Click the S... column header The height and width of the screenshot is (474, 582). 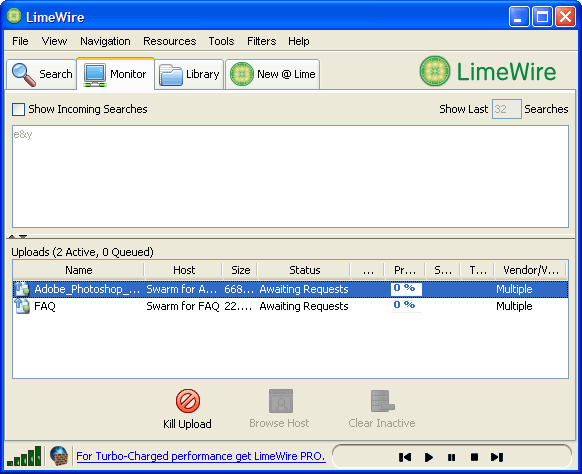tap(443, 270)
